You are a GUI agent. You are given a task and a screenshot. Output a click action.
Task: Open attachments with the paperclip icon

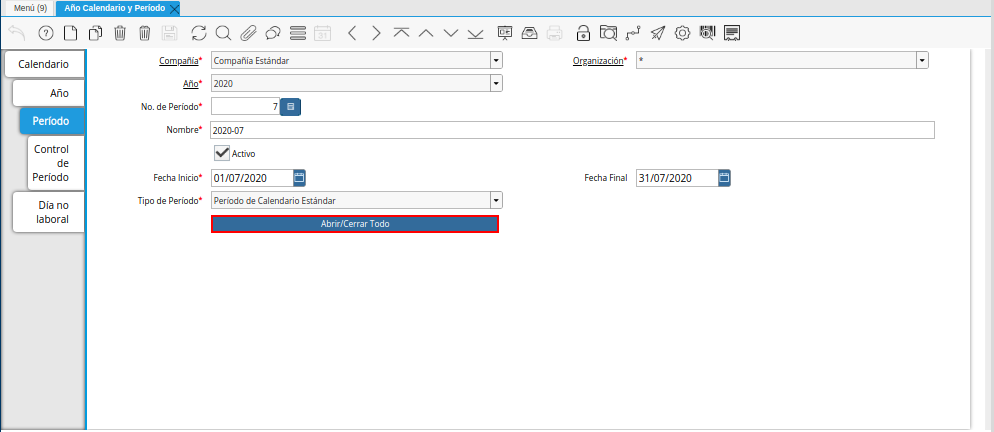point(248,33)
